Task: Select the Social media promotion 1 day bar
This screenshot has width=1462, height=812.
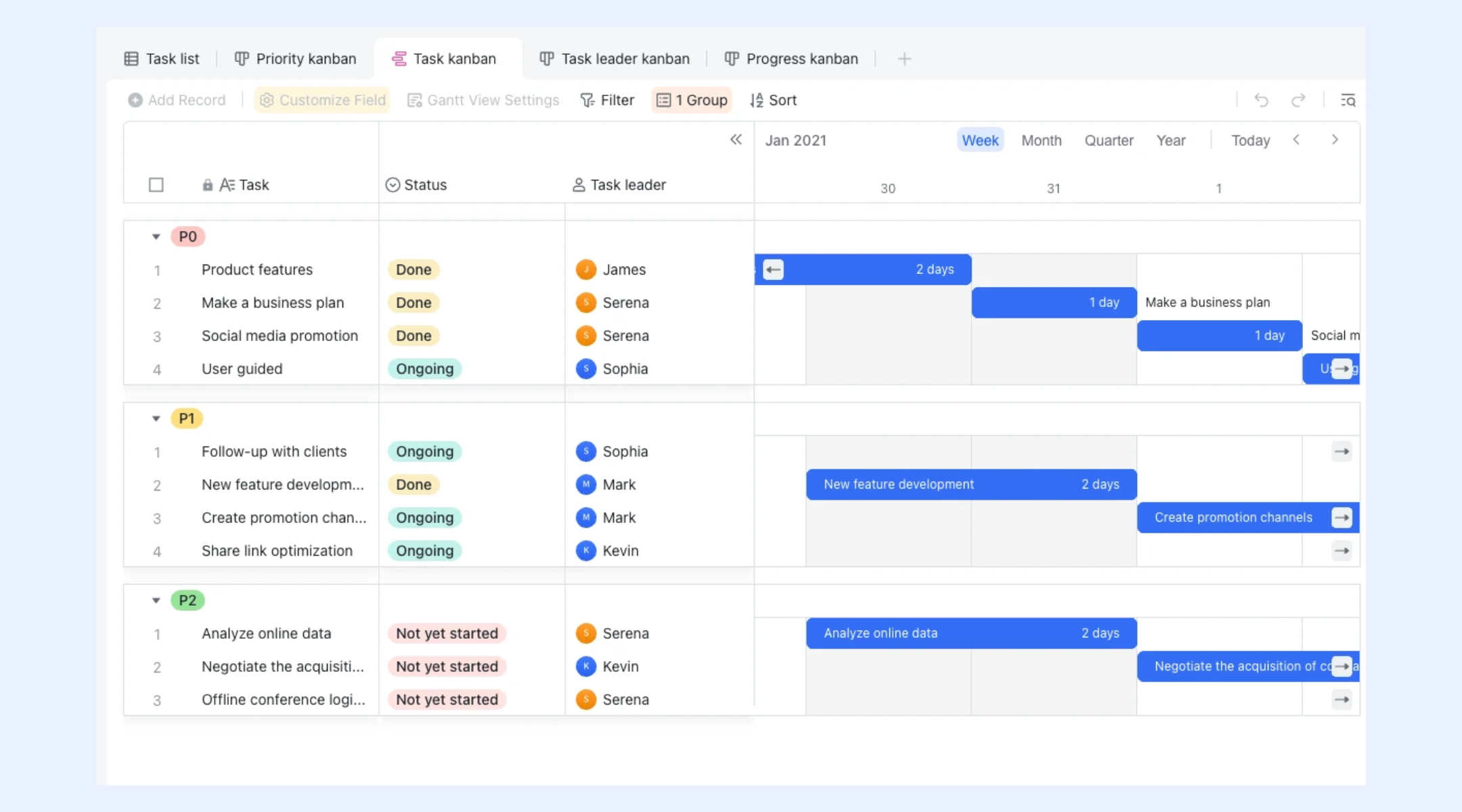Action: coord(1220,336)
